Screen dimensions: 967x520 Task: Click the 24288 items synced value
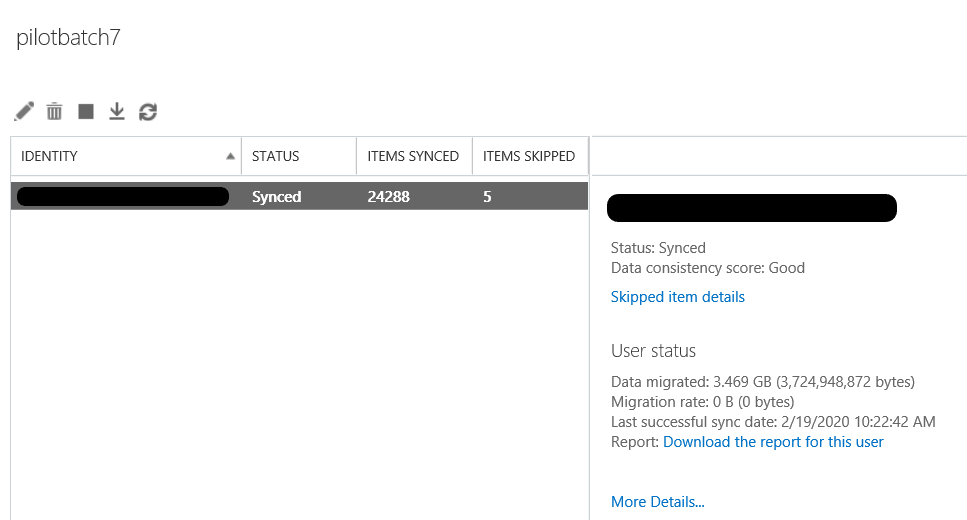click(x=389, y=197)
